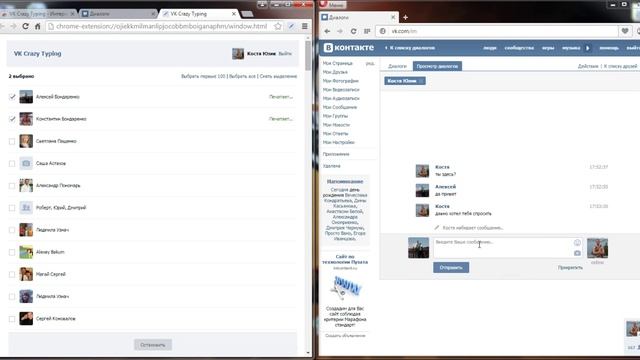Viewport: 640px width, 360px height.
Task: Select the Диалоги tab on the VK page
Action: (x=397, y=66)
